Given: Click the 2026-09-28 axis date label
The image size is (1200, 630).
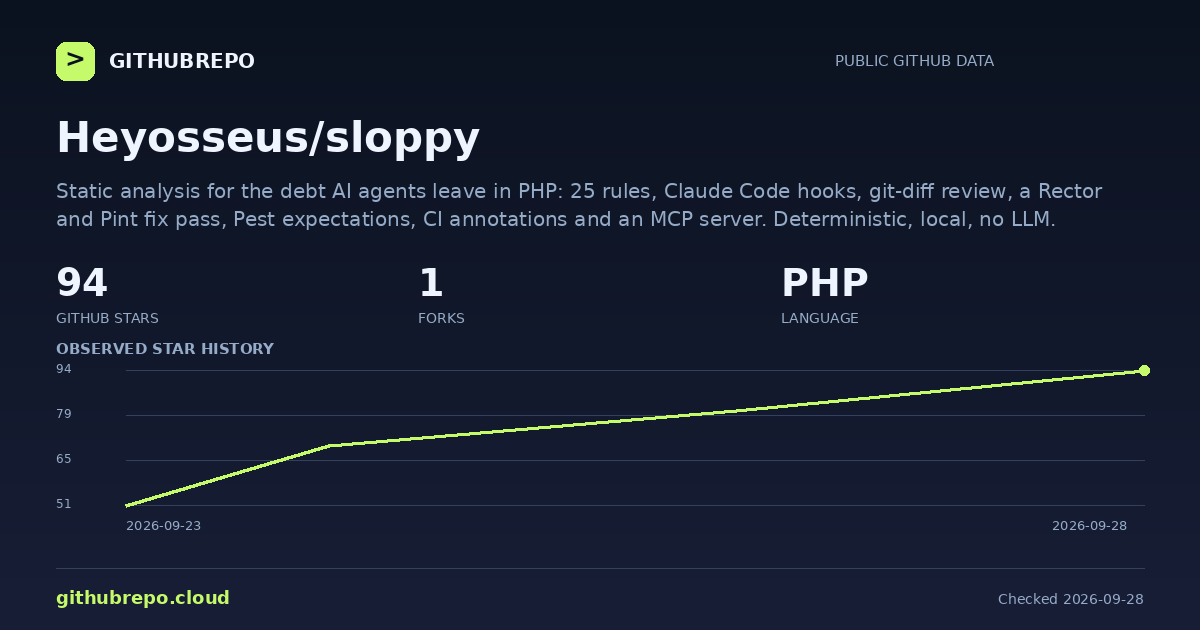Looking at the screenshot, I should (x=1089, y=526).
